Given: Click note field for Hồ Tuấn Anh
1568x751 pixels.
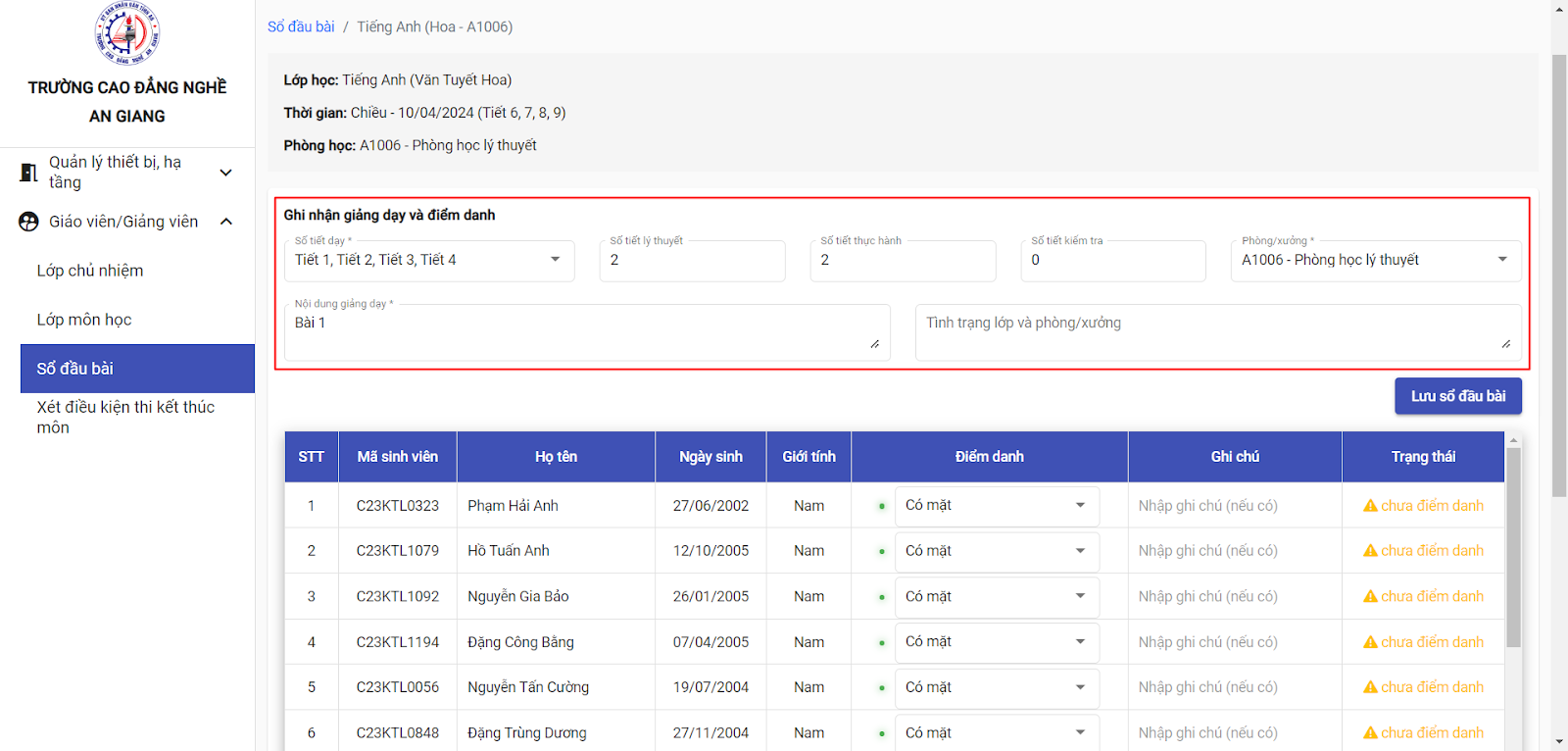Looking at the screenshot, I should [x=1234, y=551].
